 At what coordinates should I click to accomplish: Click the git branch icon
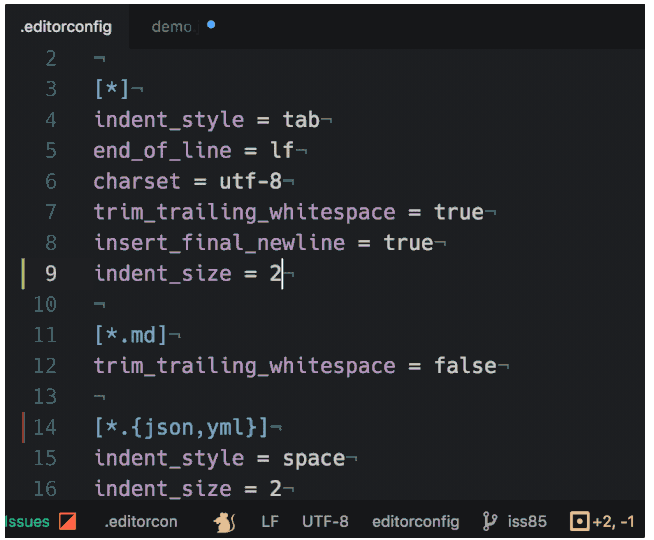(x=490, y=522)
